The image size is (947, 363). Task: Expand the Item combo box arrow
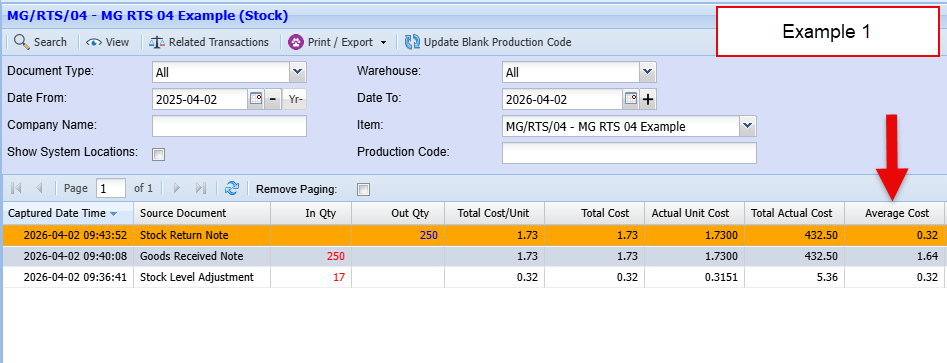tap(748, 126)
